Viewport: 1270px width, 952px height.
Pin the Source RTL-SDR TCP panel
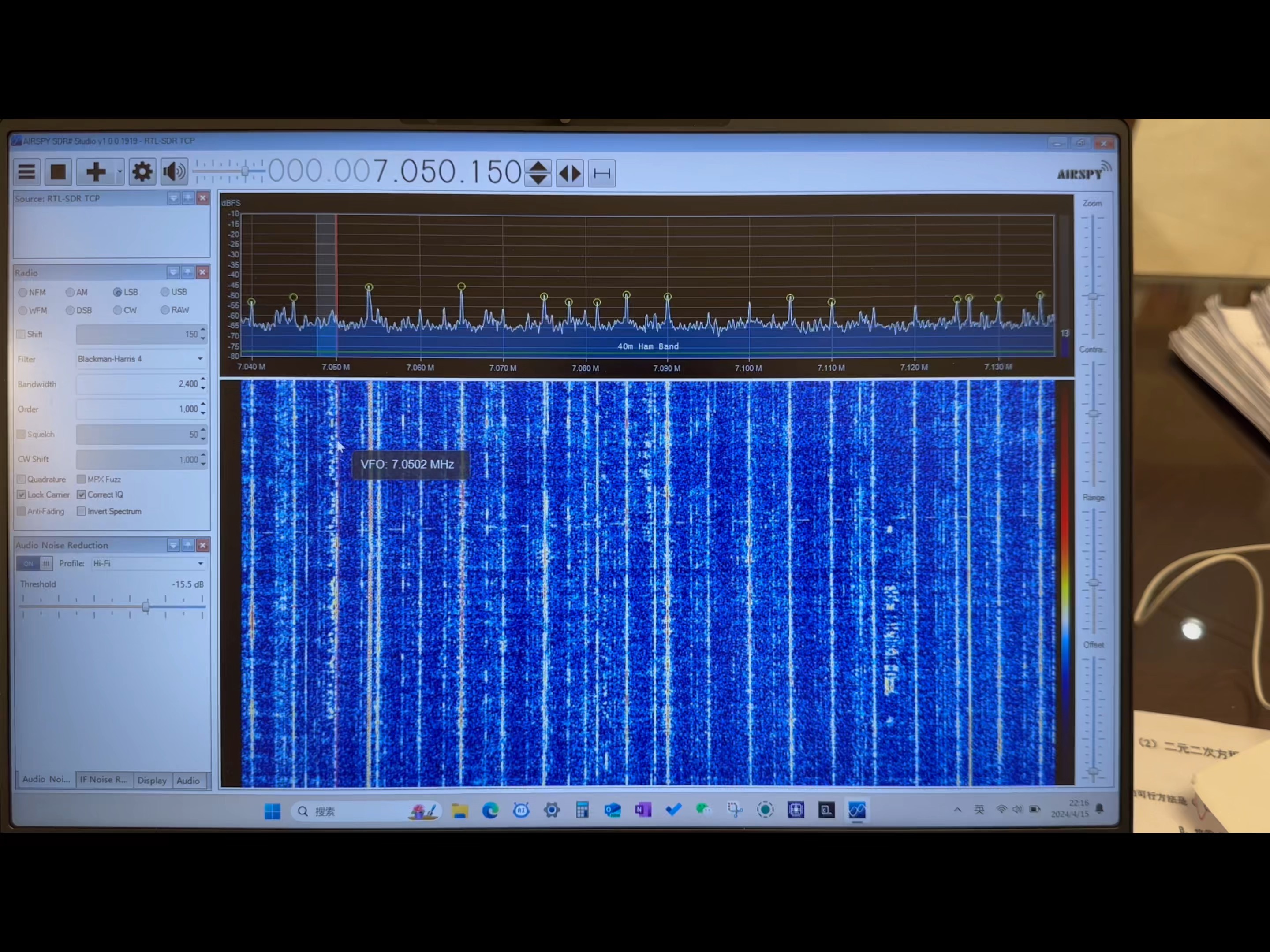point(188,198)
